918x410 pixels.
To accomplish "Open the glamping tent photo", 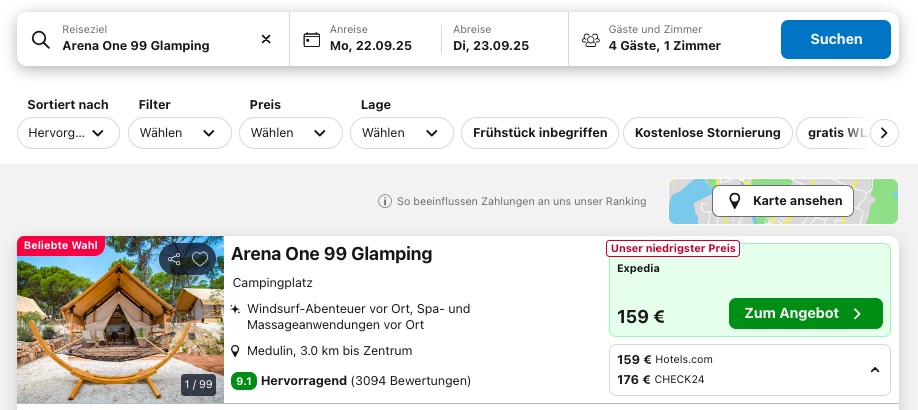I will (x=120, y=319).
